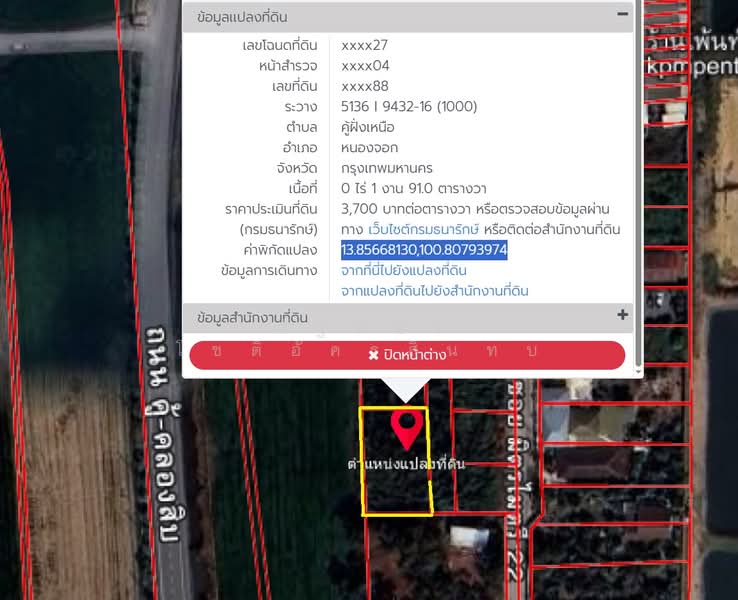Expand the ข้อมูลสำนักงานที่ดิน section with plus icon
This screenshot has height=600, width=738.
pyautogui.click(x=622, y=315)
